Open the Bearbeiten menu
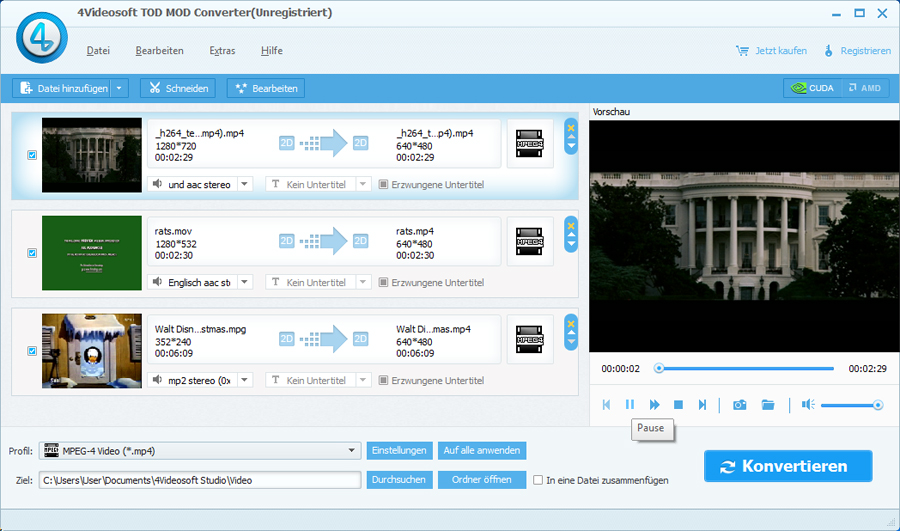 click(x=159, y=51)
